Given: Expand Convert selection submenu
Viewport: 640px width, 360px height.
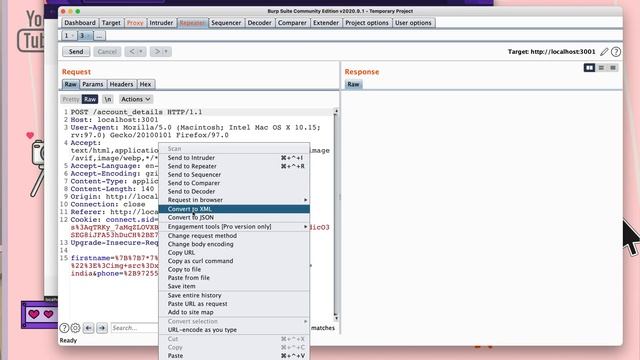Looking at the screenshot, I should (305, 321).
